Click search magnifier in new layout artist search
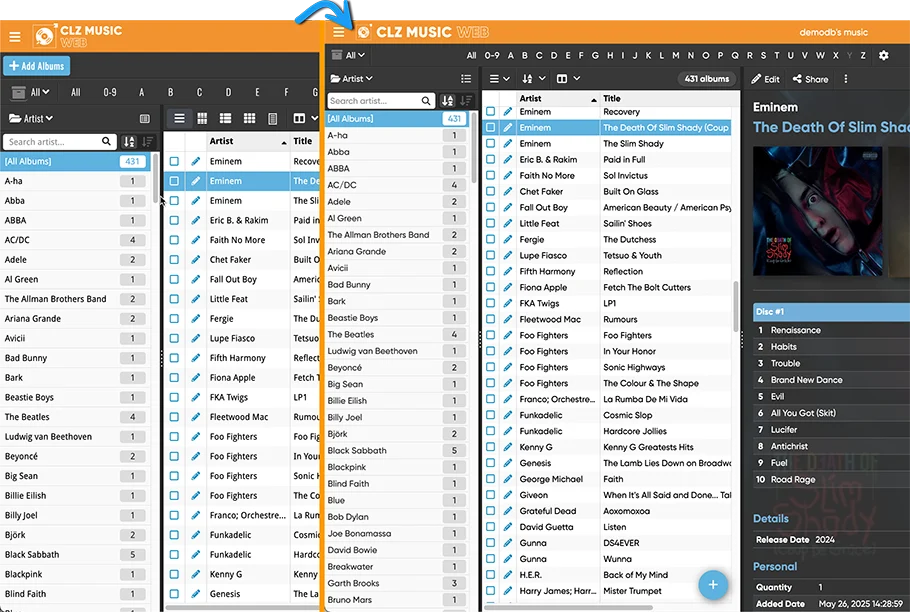 click(x=426, y=101)
